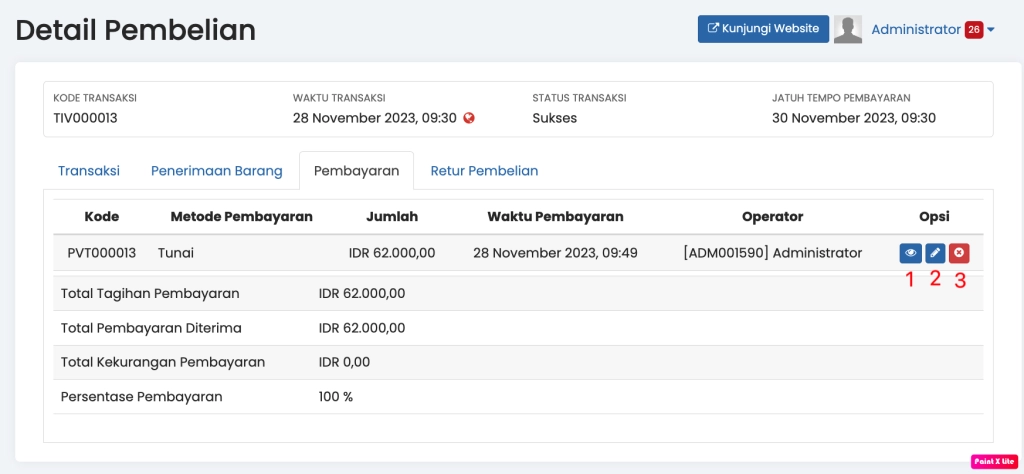Click due date 30 November 2023, 09:30
1024x474 pixels.
point(854,118)
